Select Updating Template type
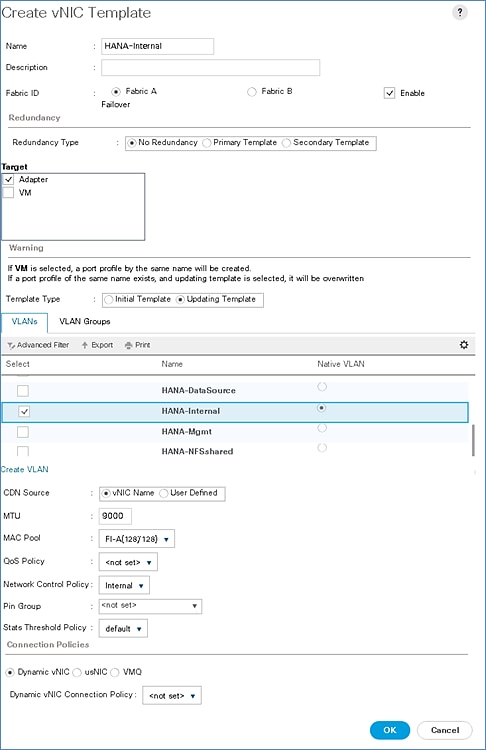The height and width of the screenshot is (750, 486). (x=180, y=299)
